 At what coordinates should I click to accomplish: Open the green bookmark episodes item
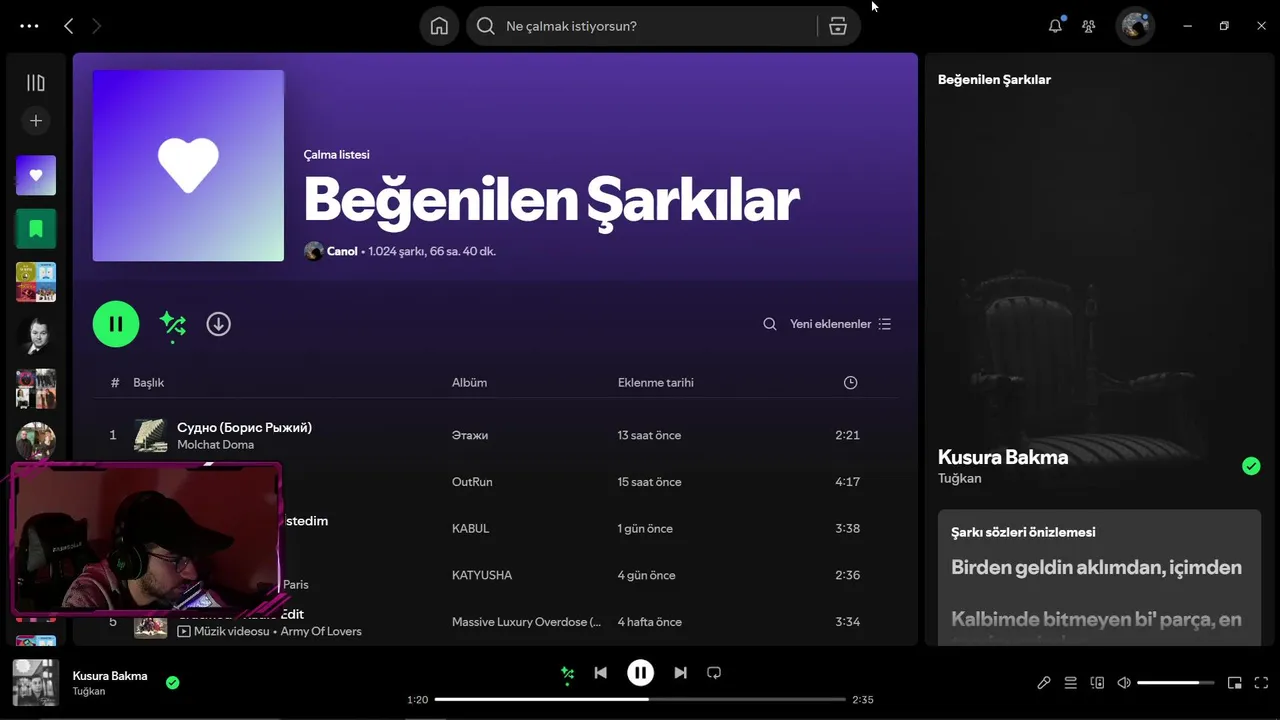click(x=36, y=229)
